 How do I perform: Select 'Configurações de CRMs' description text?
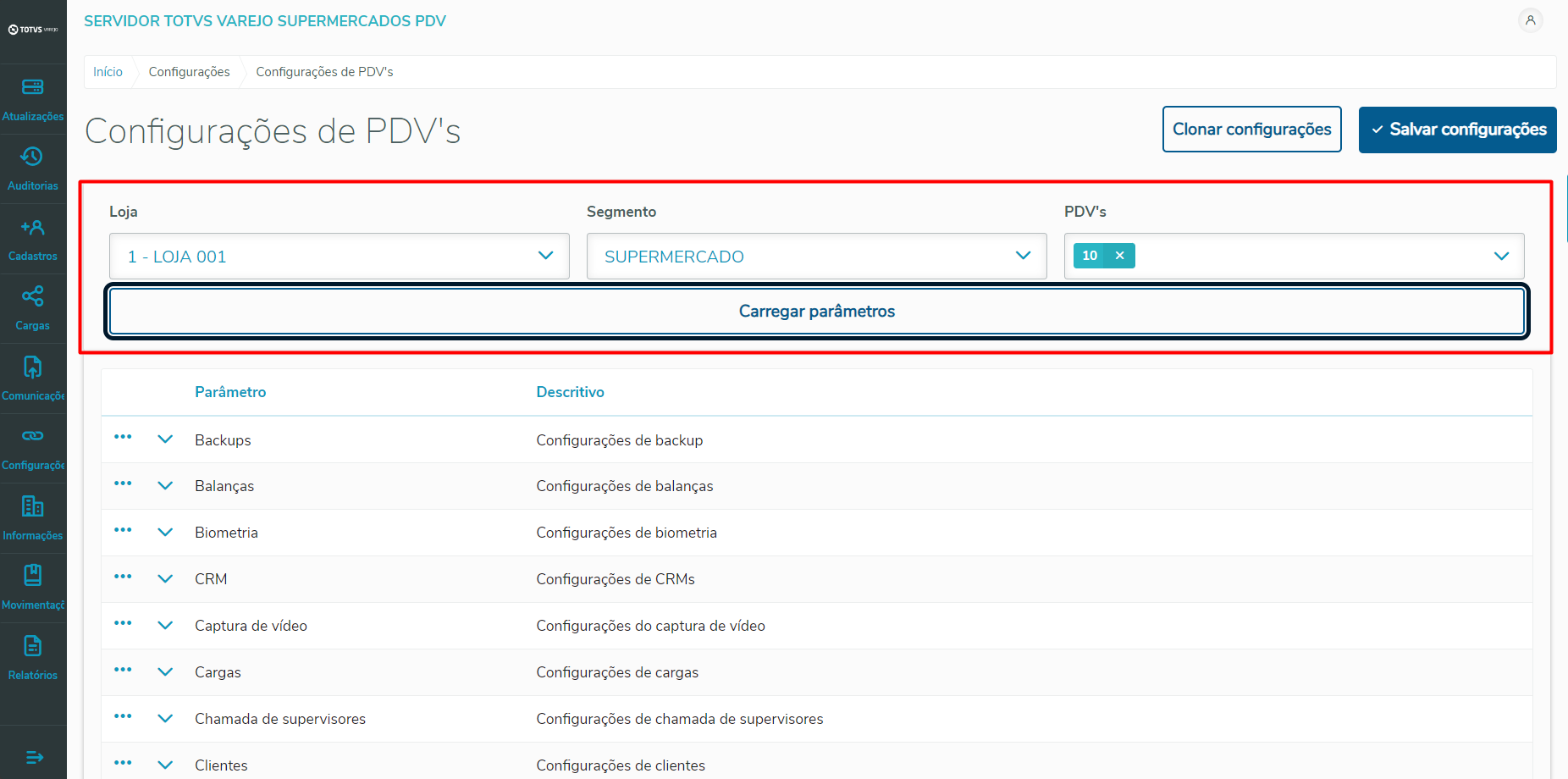[615, 580]
